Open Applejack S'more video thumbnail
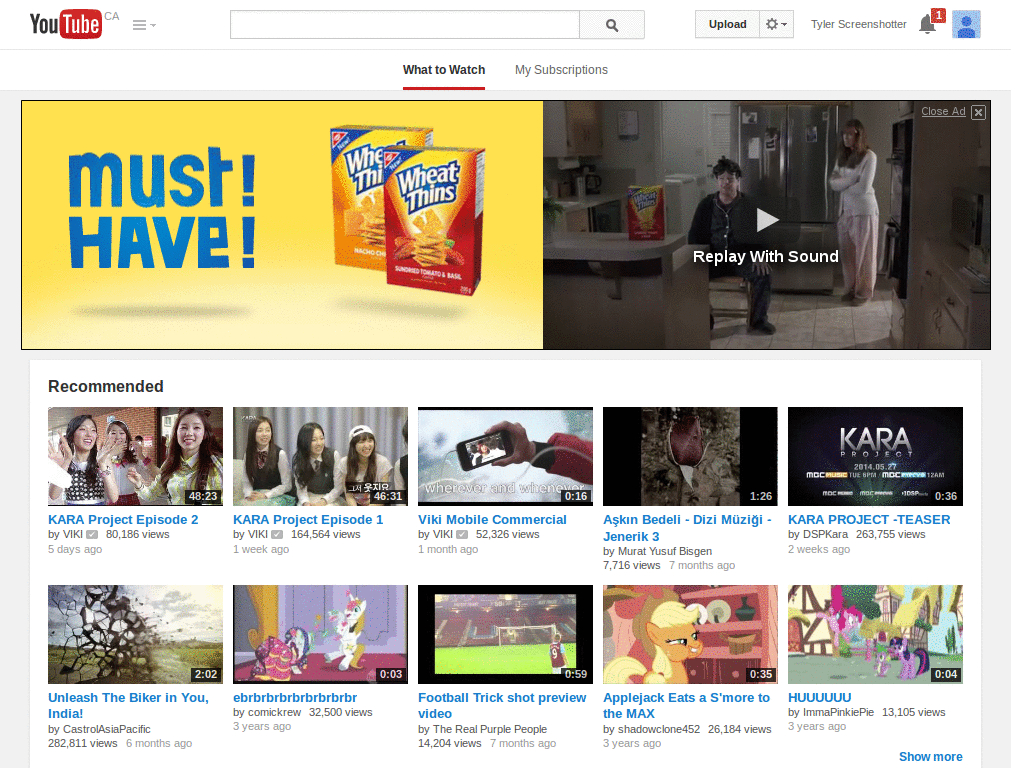 pyautogui.click(x=690, y=634)
